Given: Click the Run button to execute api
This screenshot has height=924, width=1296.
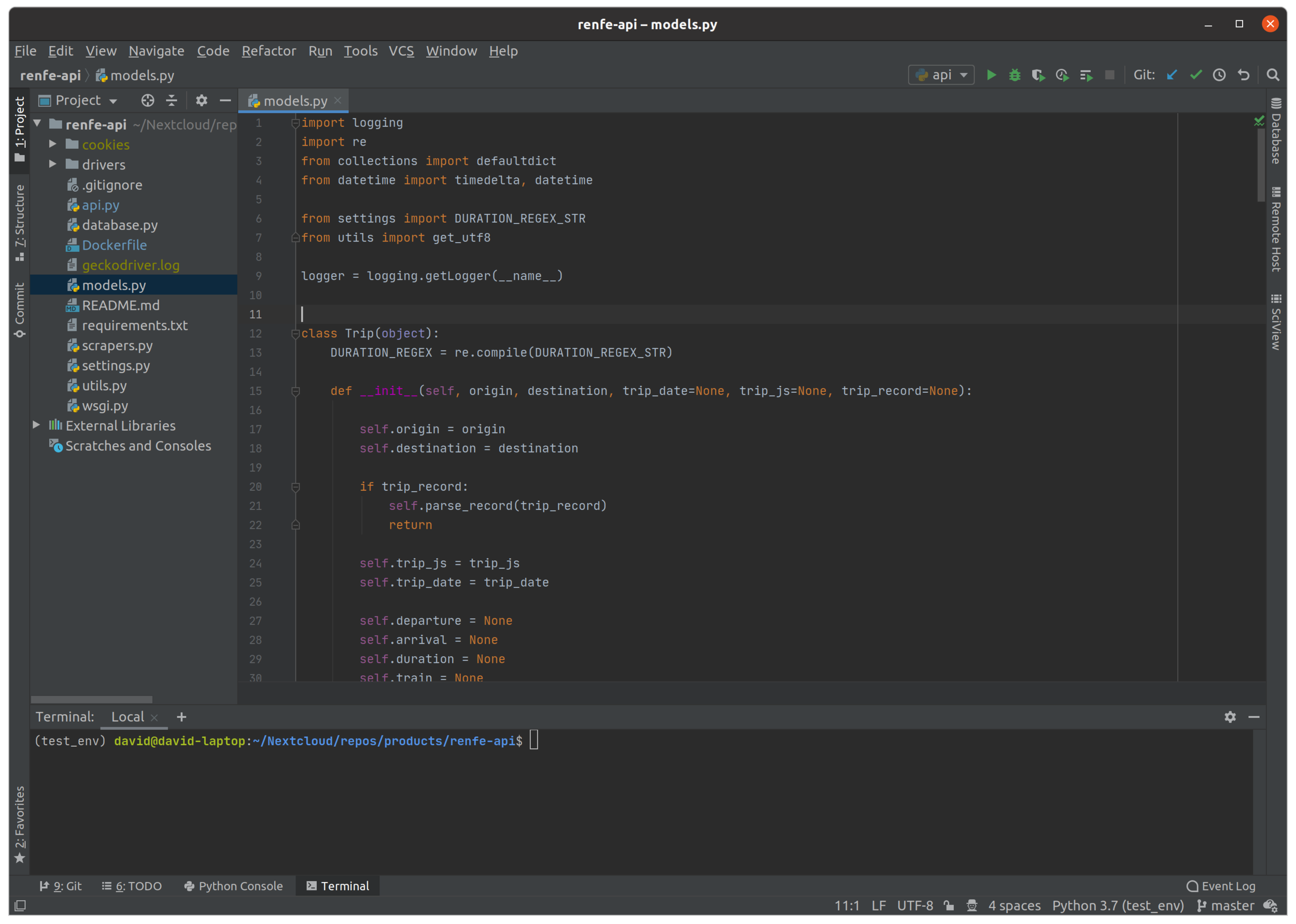Looking at the screenshot, I should coord(990,75).
